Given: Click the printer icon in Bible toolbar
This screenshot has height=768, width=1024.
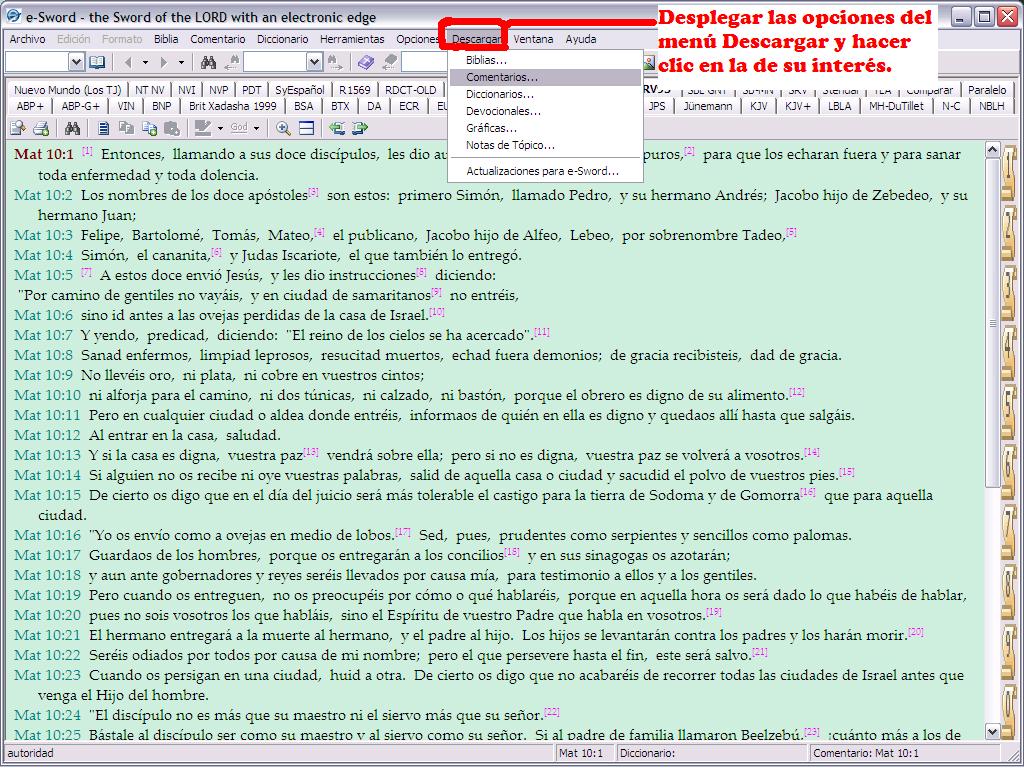Looking at the screenshot, I should click(41, 129).
